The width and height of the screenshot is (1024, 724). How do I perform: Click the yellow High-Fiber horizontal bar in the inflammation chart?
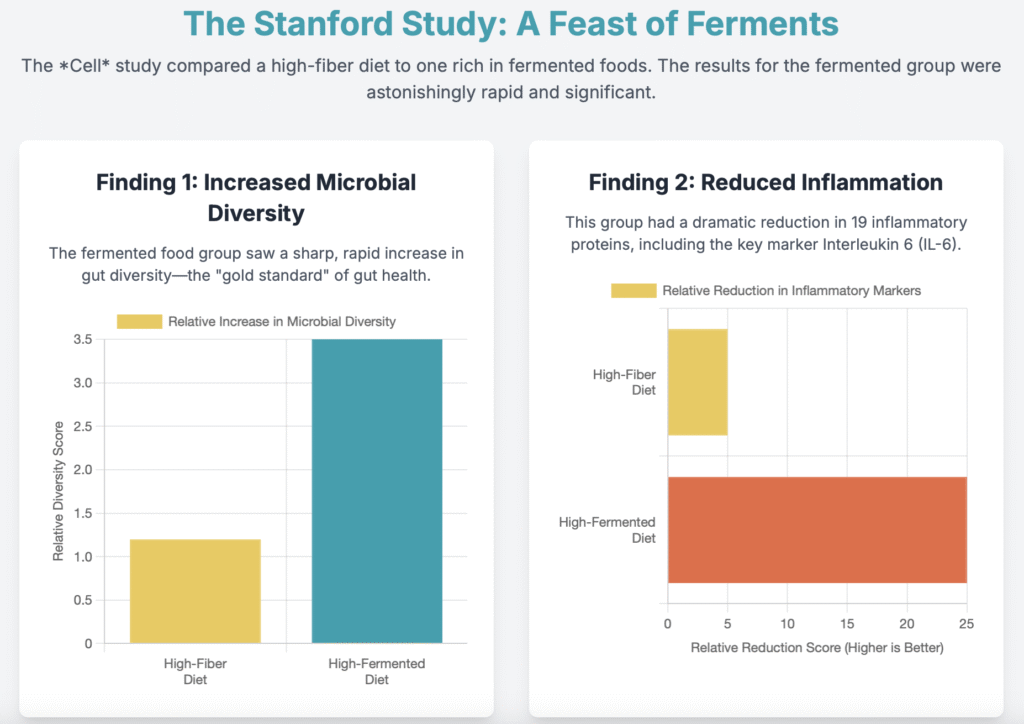tap(697, 382)
